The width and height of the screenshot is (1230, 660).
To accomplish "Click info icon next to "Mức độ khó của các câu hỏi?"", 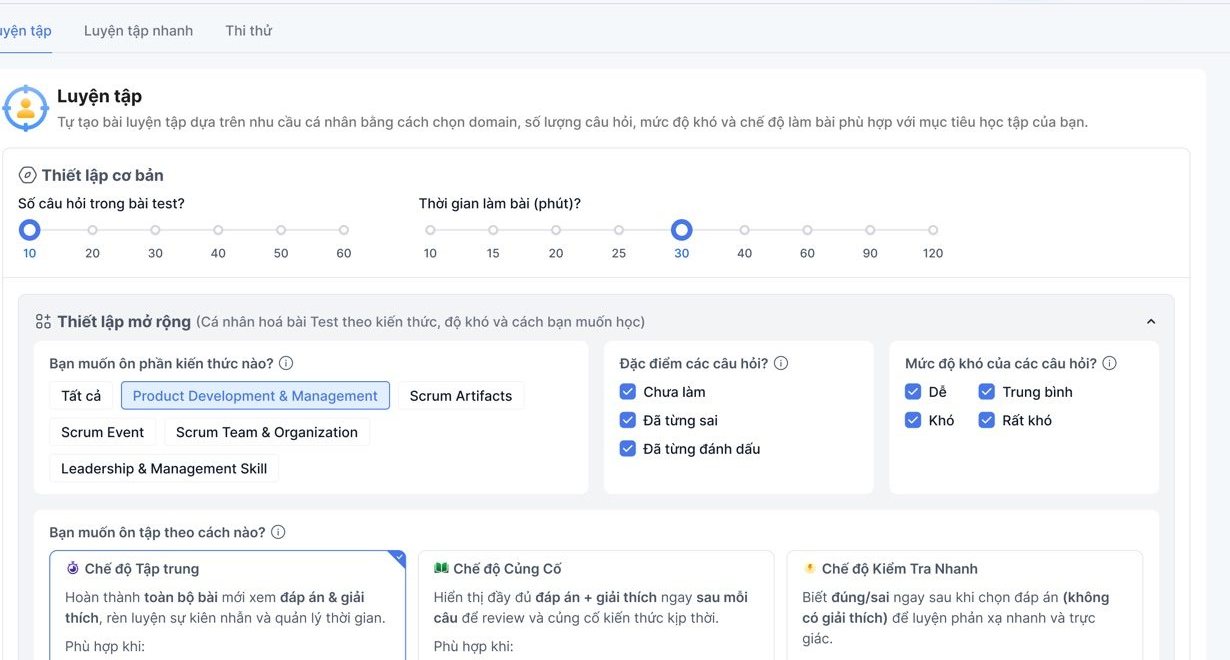I will [1109, 364].
